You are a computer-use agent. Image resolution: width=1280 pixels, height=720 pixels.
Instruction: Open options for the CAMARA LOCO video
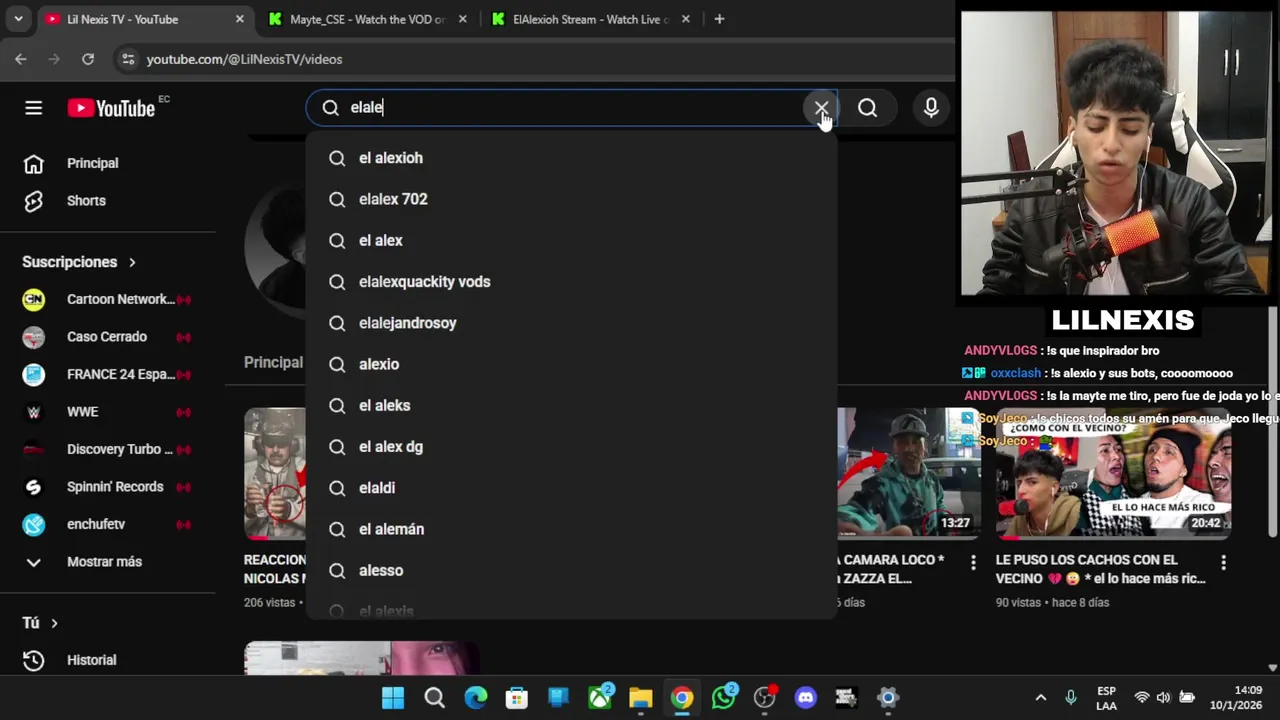pyautogui.click(x=973, y=563)
